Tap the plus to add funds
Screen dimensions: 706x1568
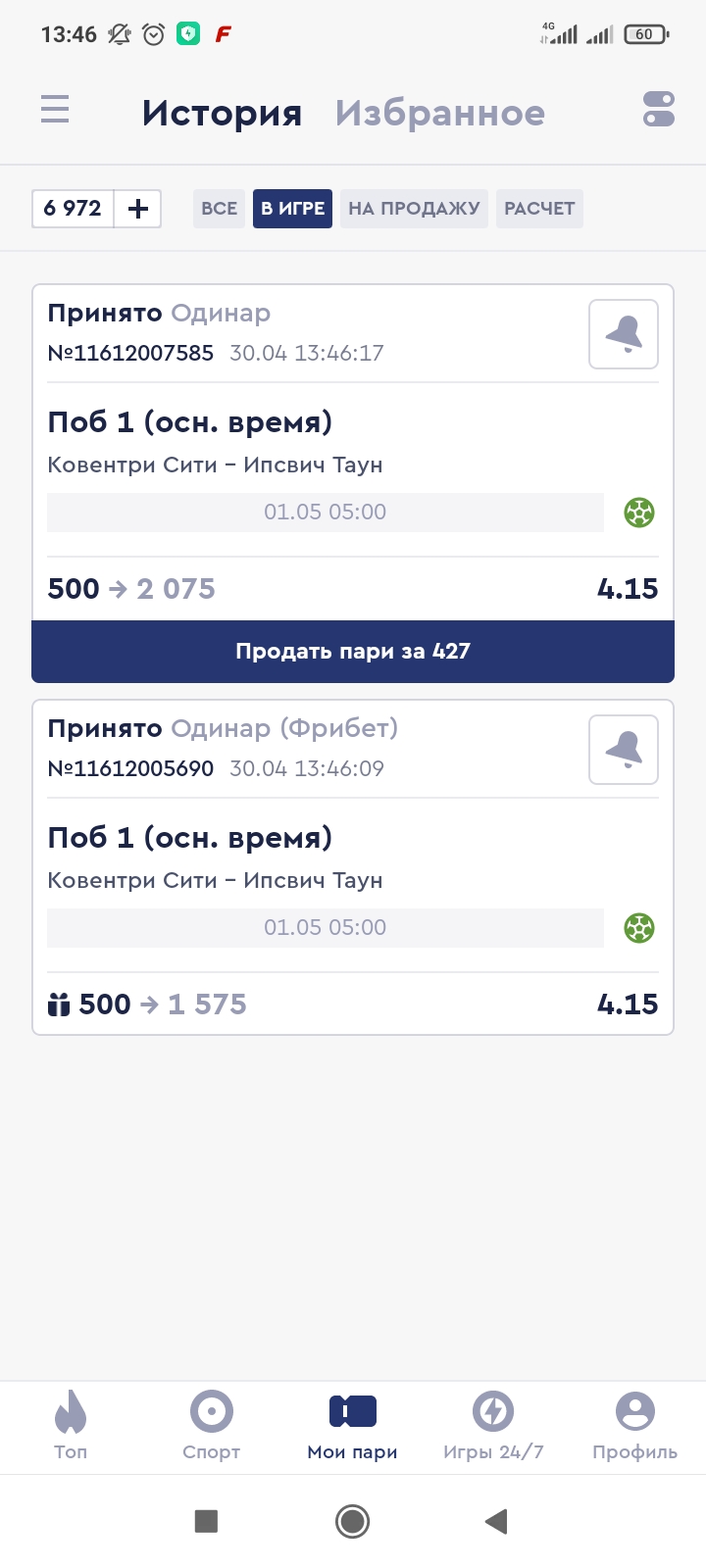(138, 209)
